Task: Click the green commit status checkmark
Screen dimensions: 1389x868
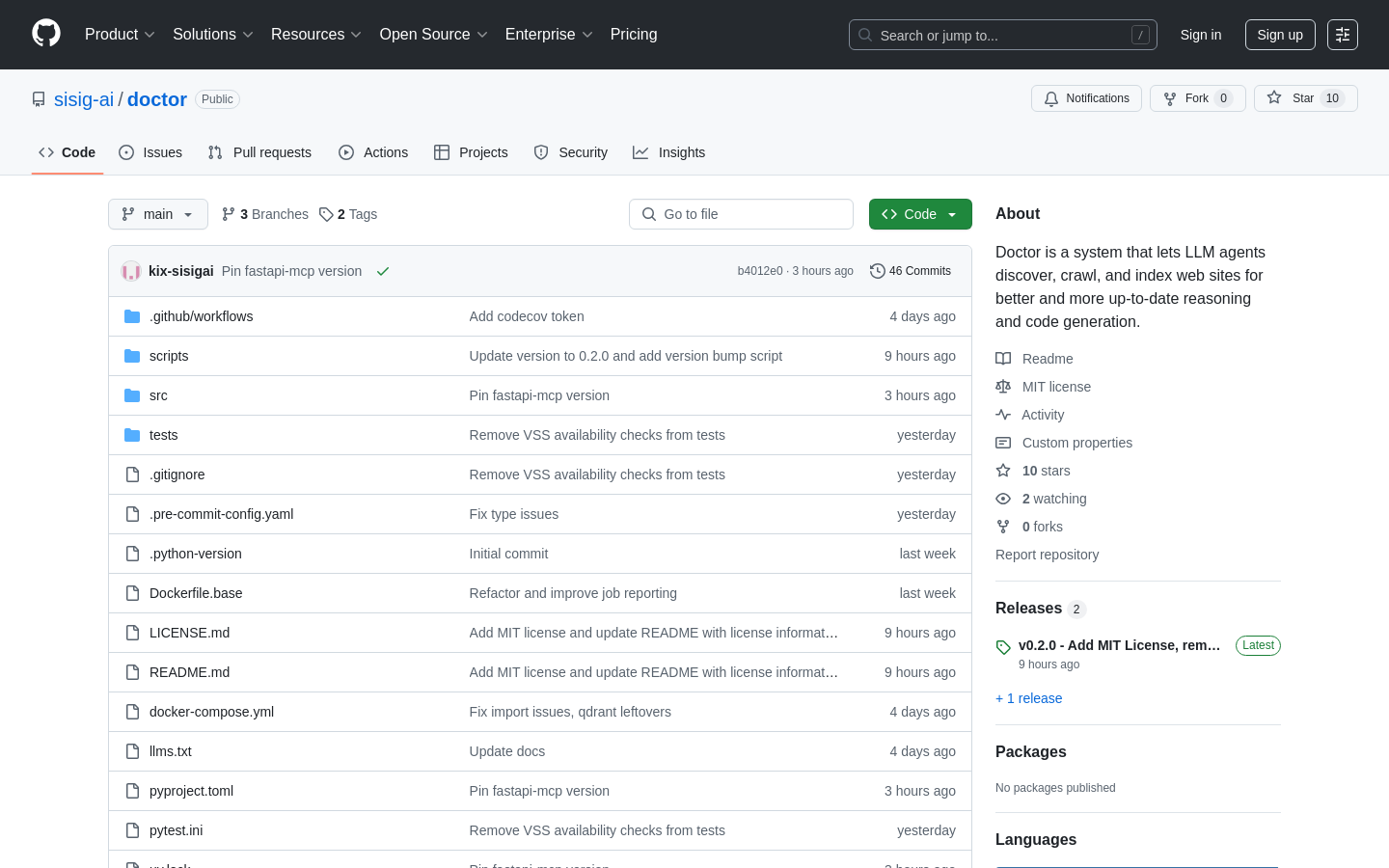Action: 383,271
